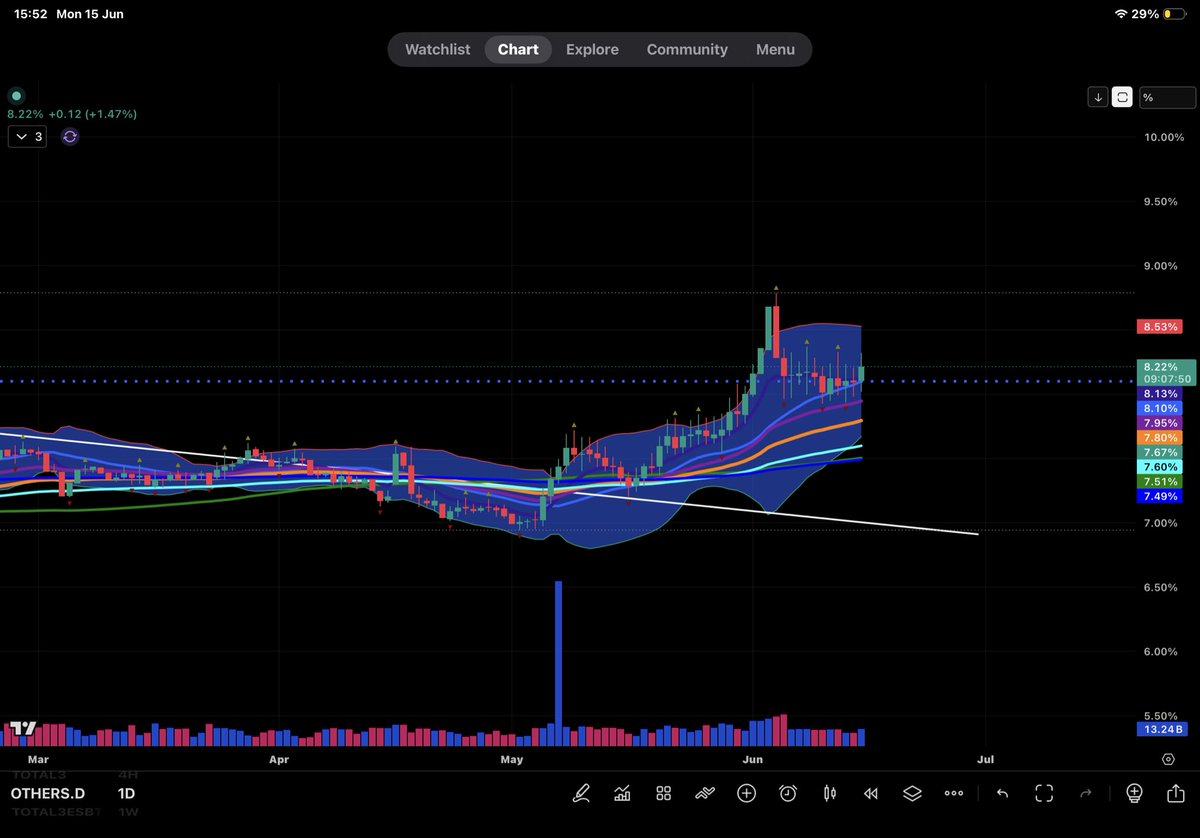
Task: Open the candlestick chart type icon
Action: (x=829, y=793)
